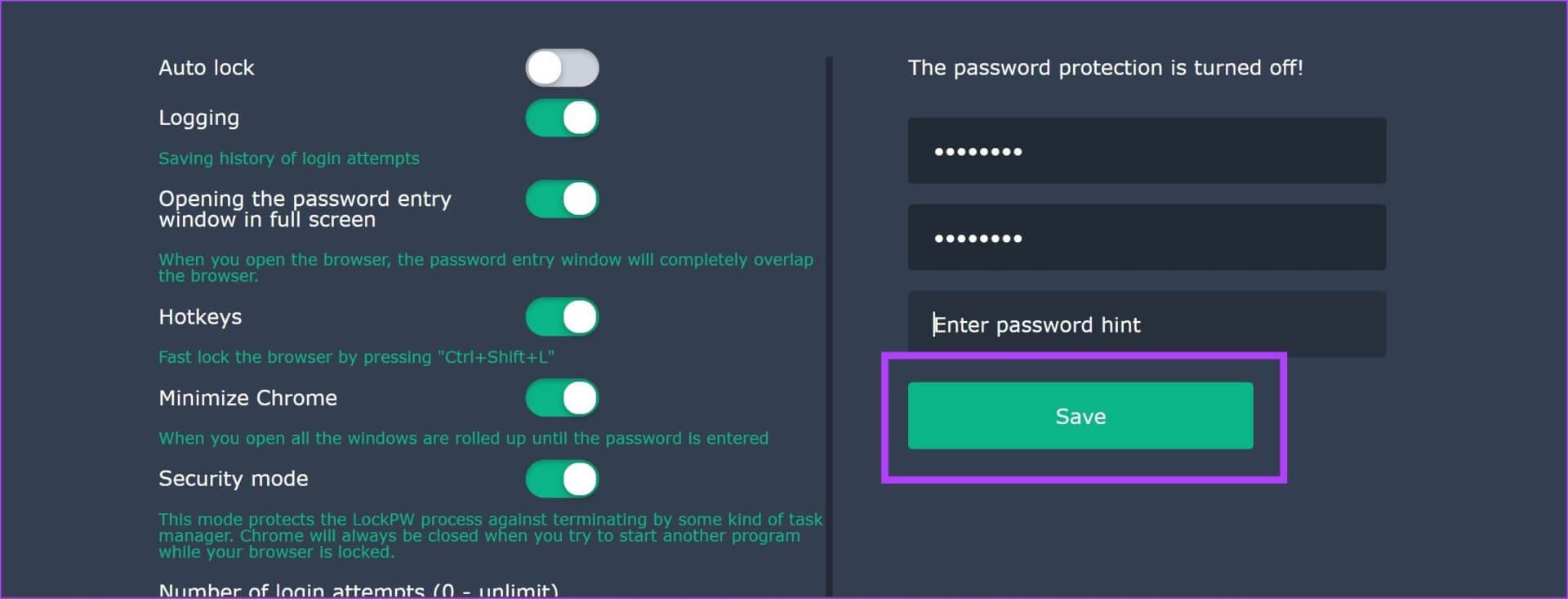Viewport: 1568px width, 599px height.
Task: Disable full screen password window toggle
Action: pos(562,199)
